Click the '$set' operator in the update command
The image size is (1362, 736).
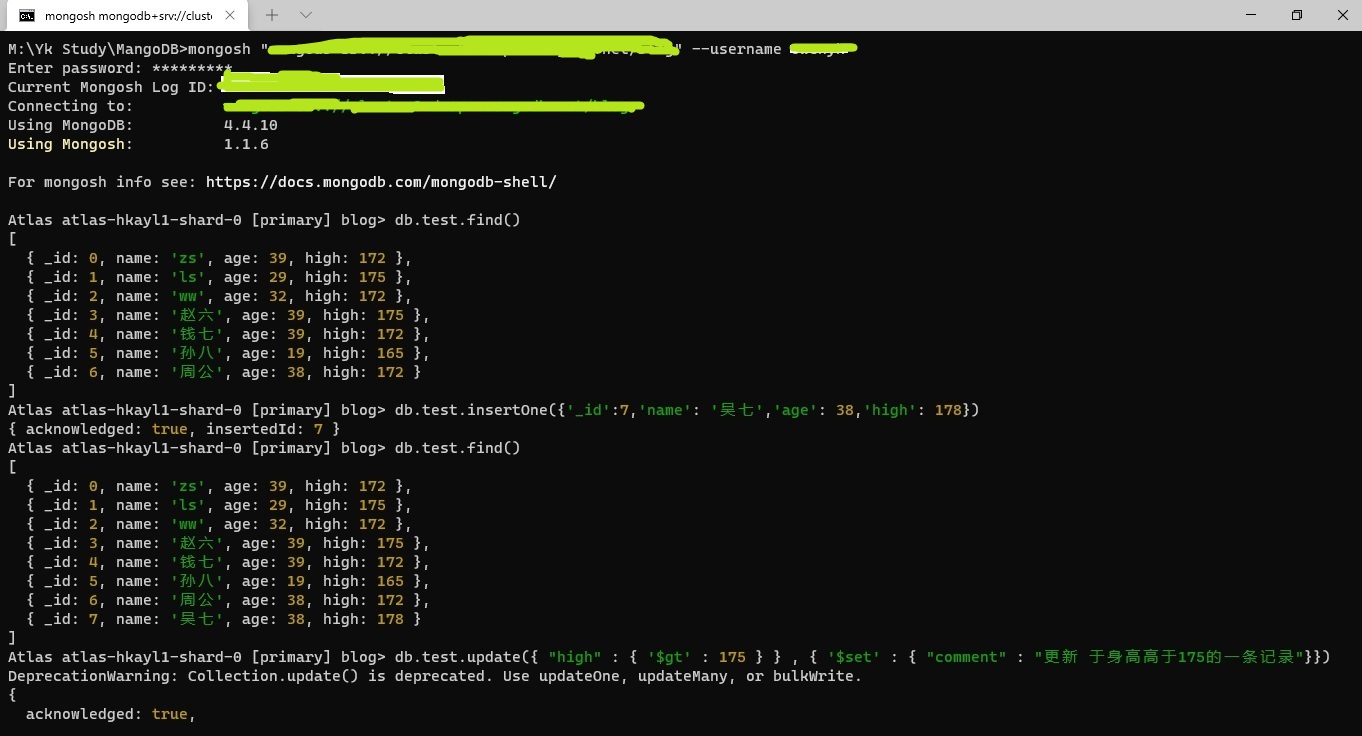point(854,657)
